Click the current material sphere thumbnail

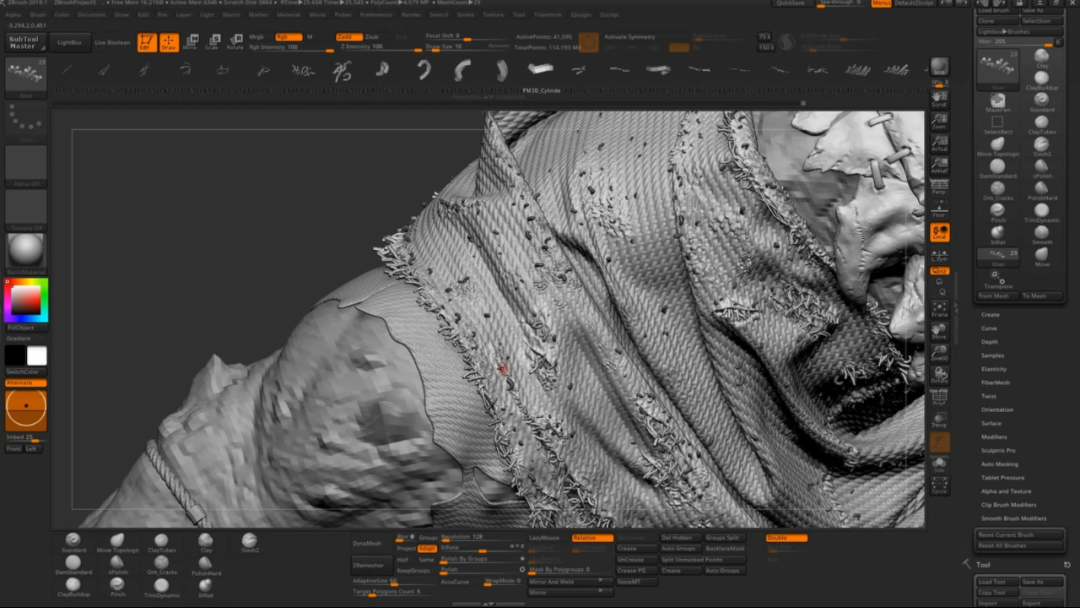(x=26, y=250)
